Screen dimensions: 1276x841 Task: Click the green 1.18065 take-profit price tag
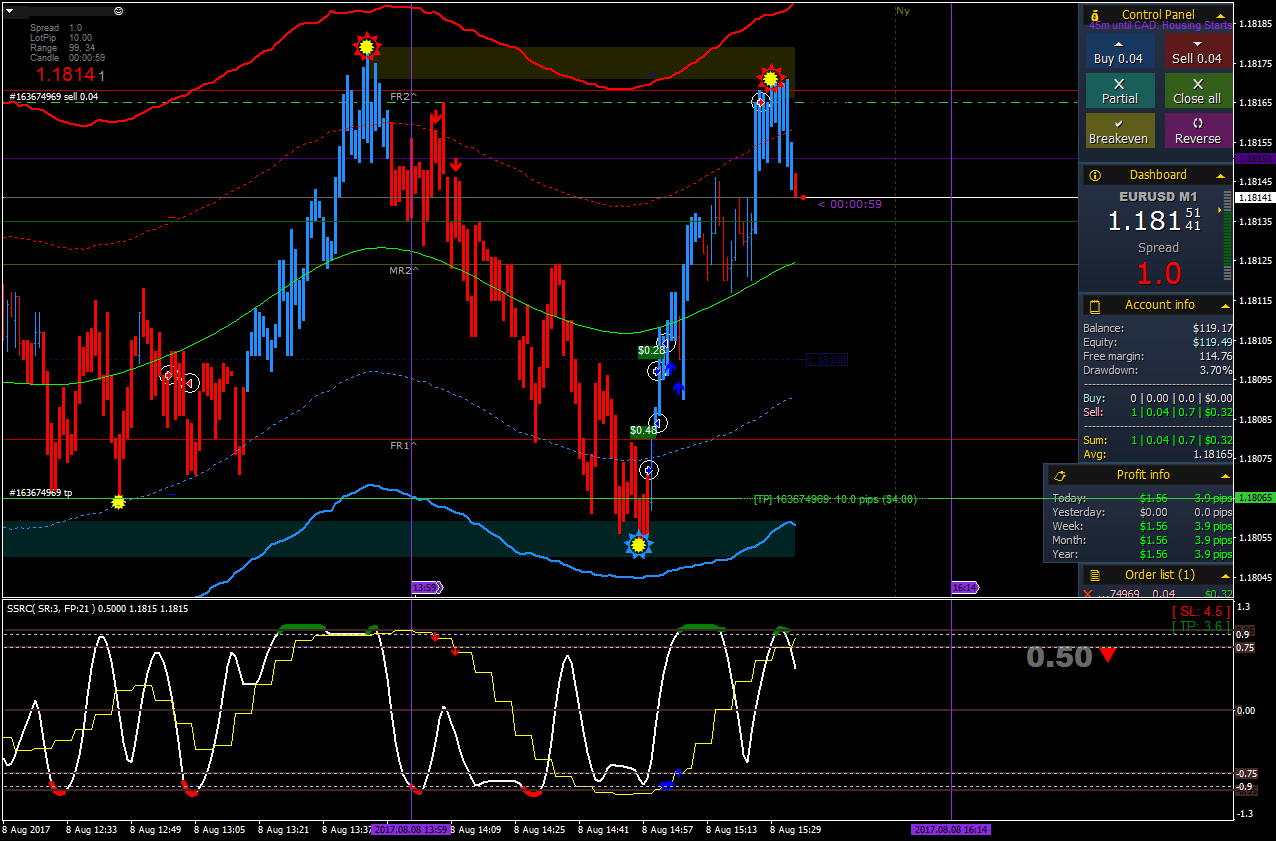coord(1255,498)
